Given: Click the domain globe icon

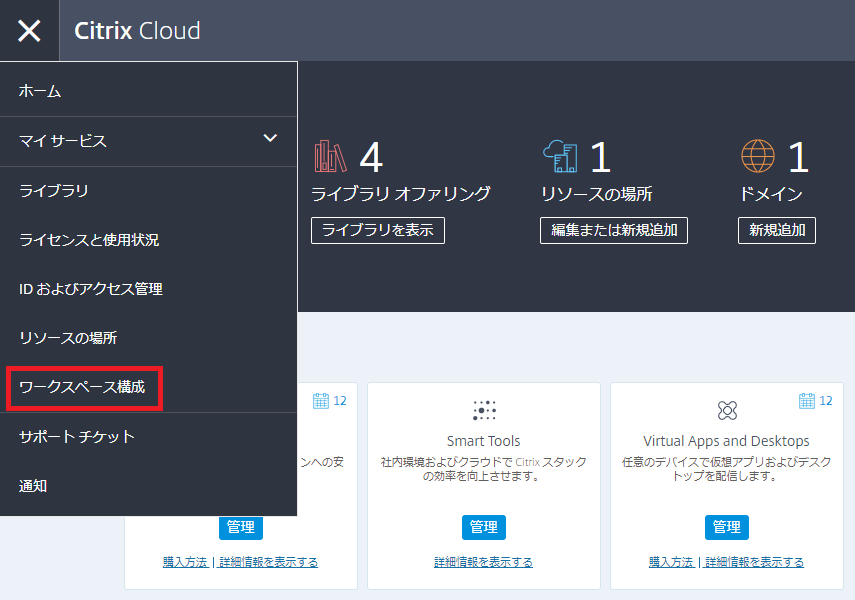Looking at the screenshot, I should tap(757, 156).
